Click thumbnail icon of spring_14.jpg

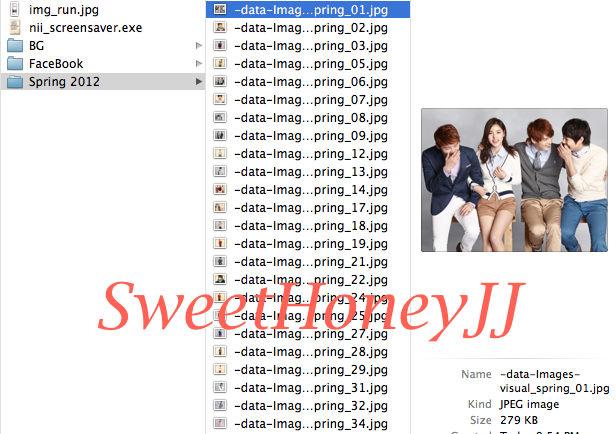[x=220, y=189]
